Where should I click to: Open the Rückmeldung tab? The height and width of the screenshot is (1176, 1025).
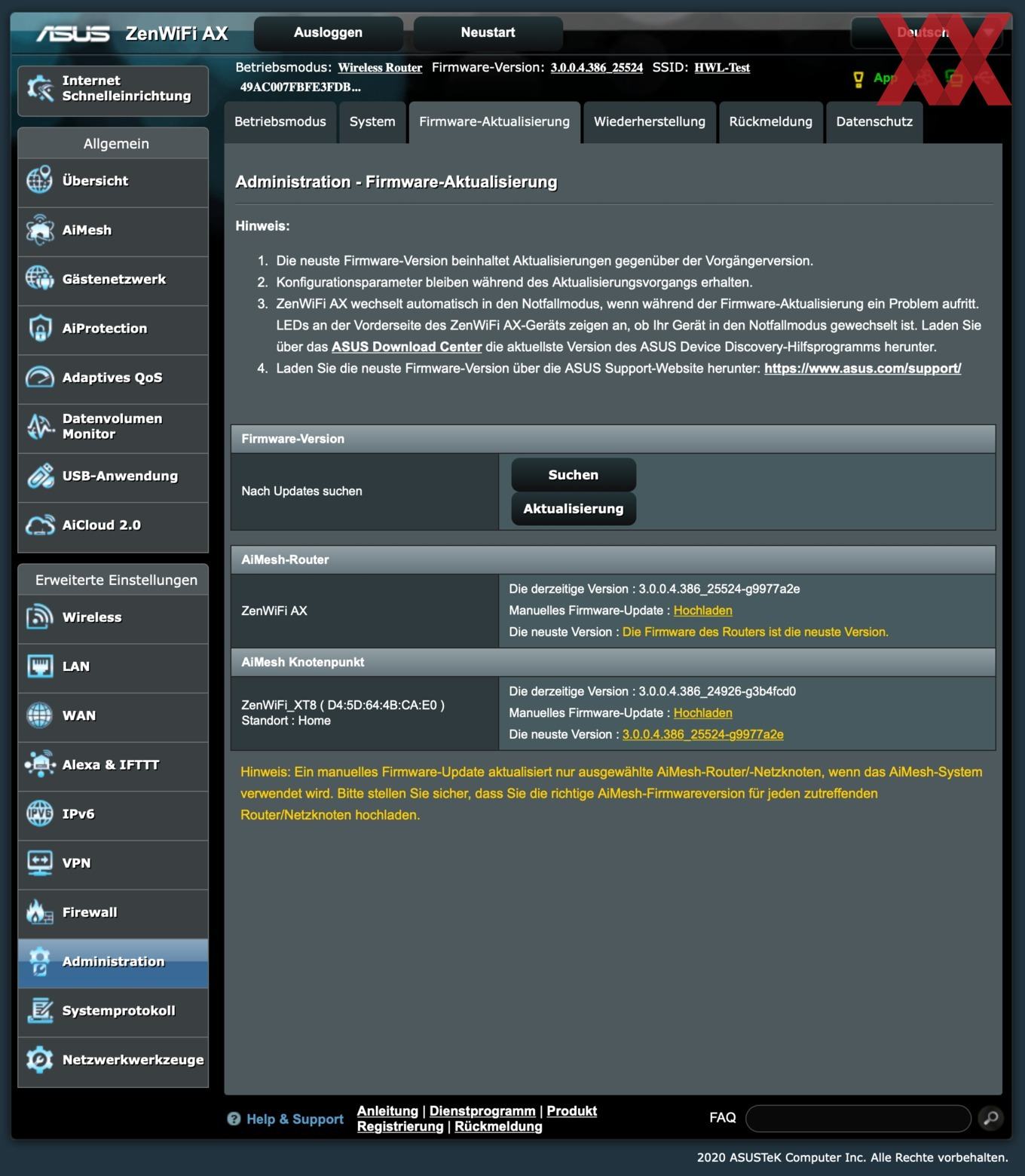771,122
